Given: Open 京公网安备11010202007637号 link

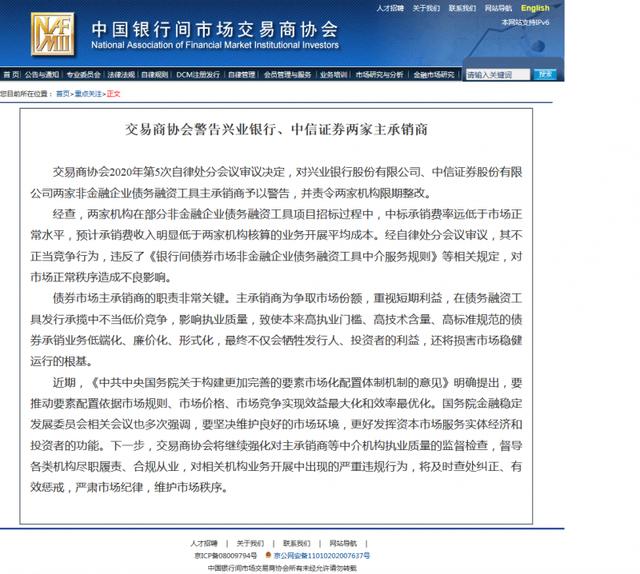Looking at the screenshot, I should coord(322,555).
